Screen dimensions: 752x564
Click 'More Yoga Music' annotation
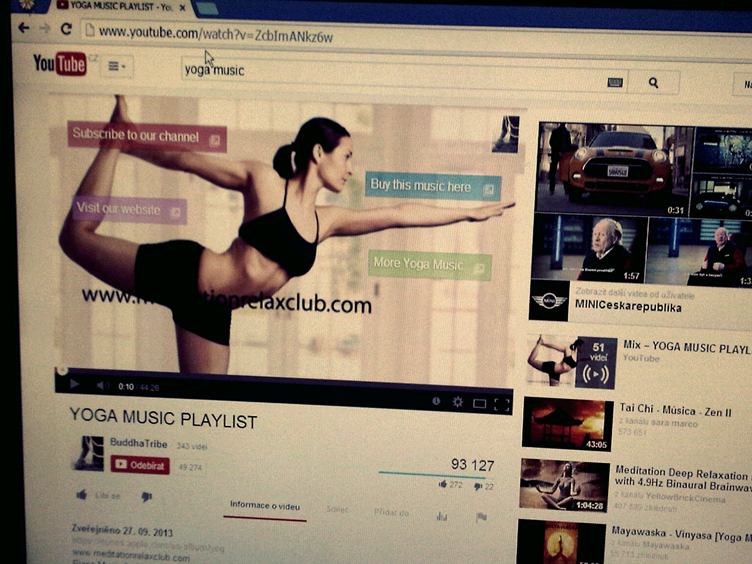click(x=430, y=265)
